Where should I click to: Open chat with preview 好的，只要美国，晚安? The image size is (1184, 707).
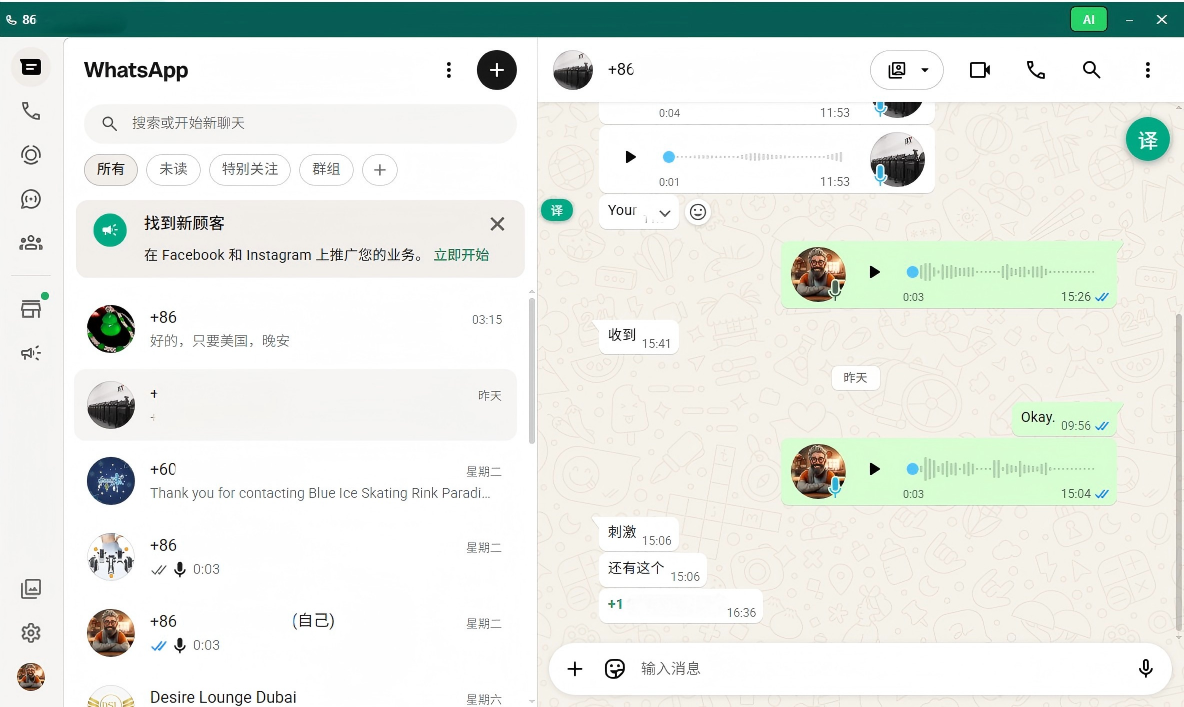296,329
